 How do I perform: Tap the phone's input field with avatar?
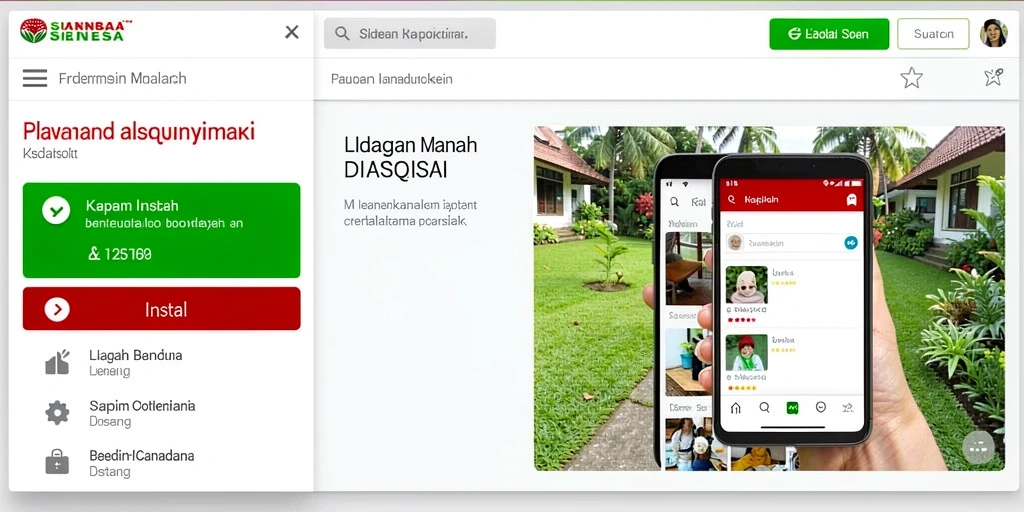coord(792,243)
